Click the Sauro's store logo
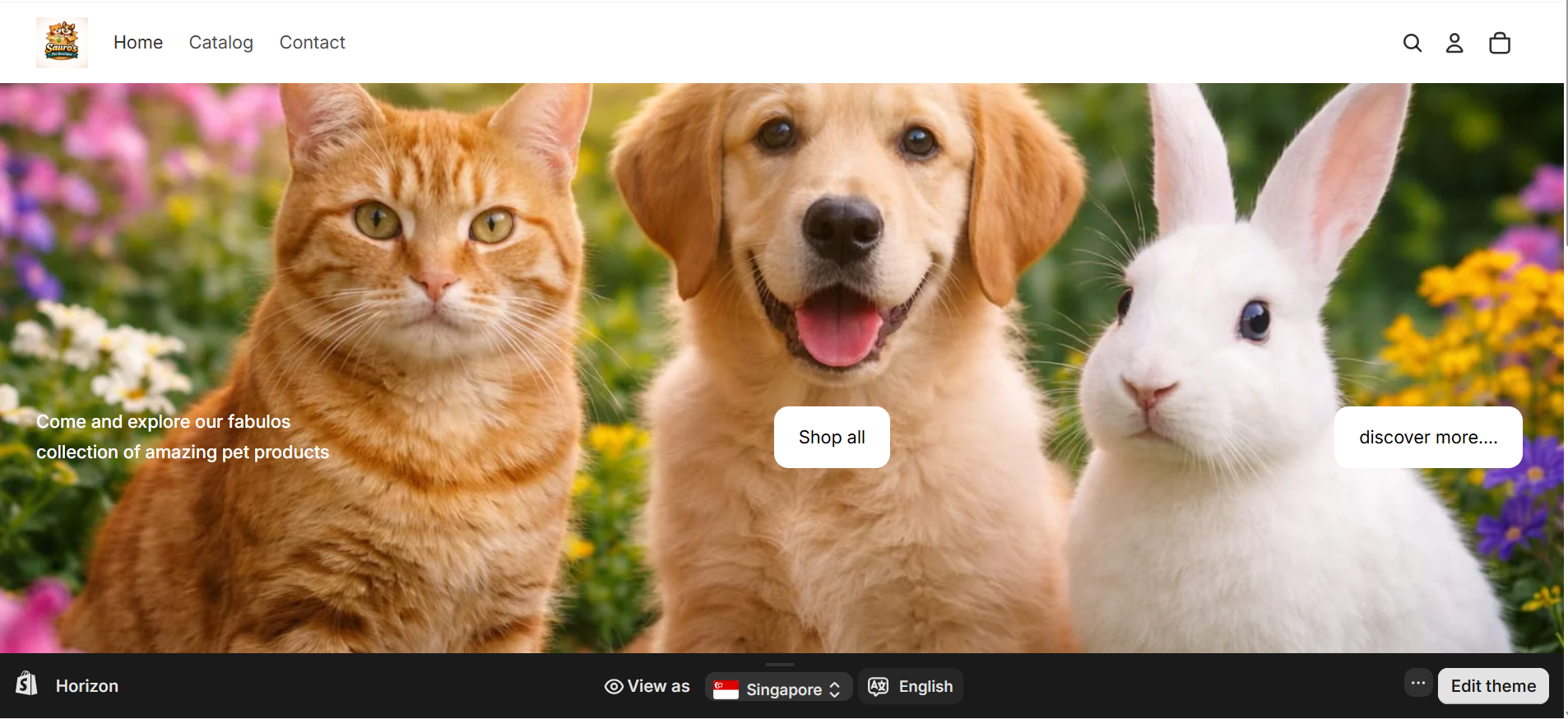The image size is (1568, 719). tap(62, 42)
